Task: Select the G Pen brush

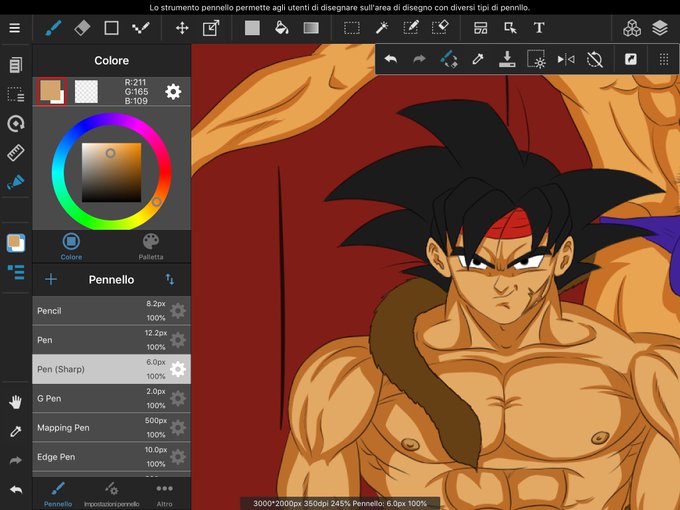Action: [111, 399]
